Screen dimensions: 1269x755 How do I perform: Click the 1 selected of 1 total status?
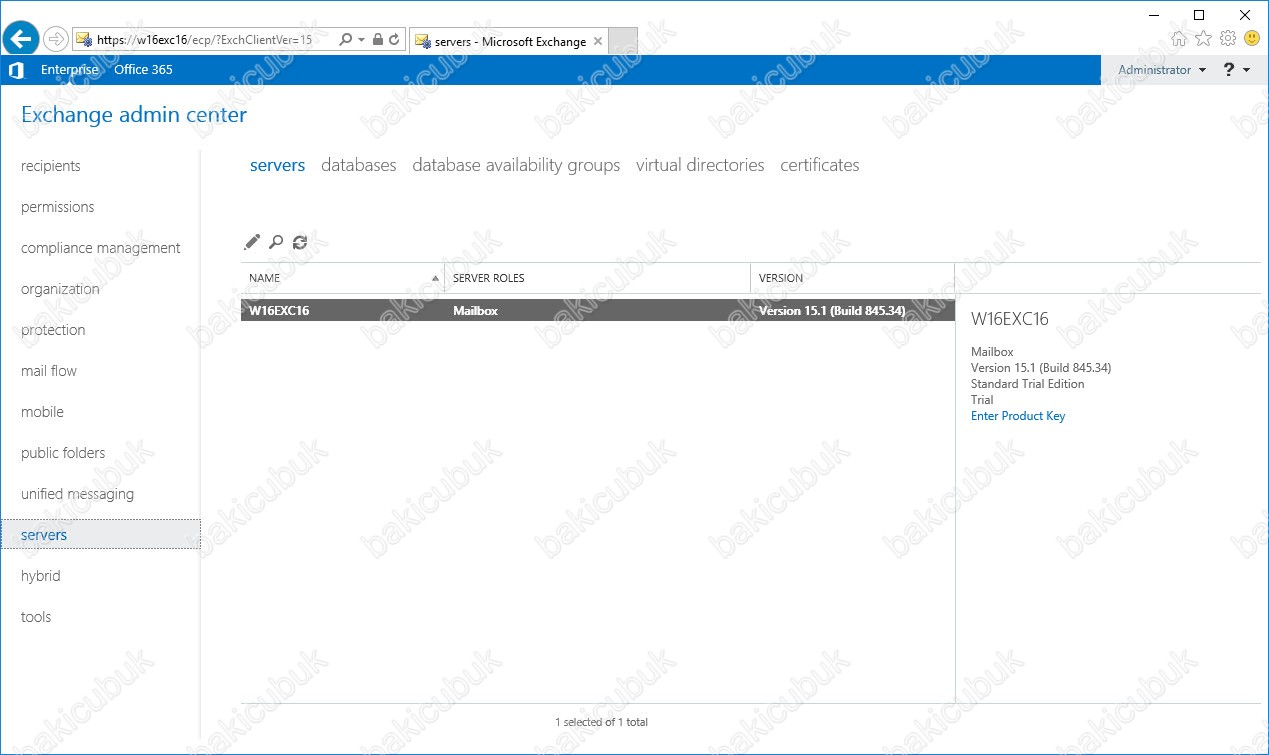click(601, 722)
